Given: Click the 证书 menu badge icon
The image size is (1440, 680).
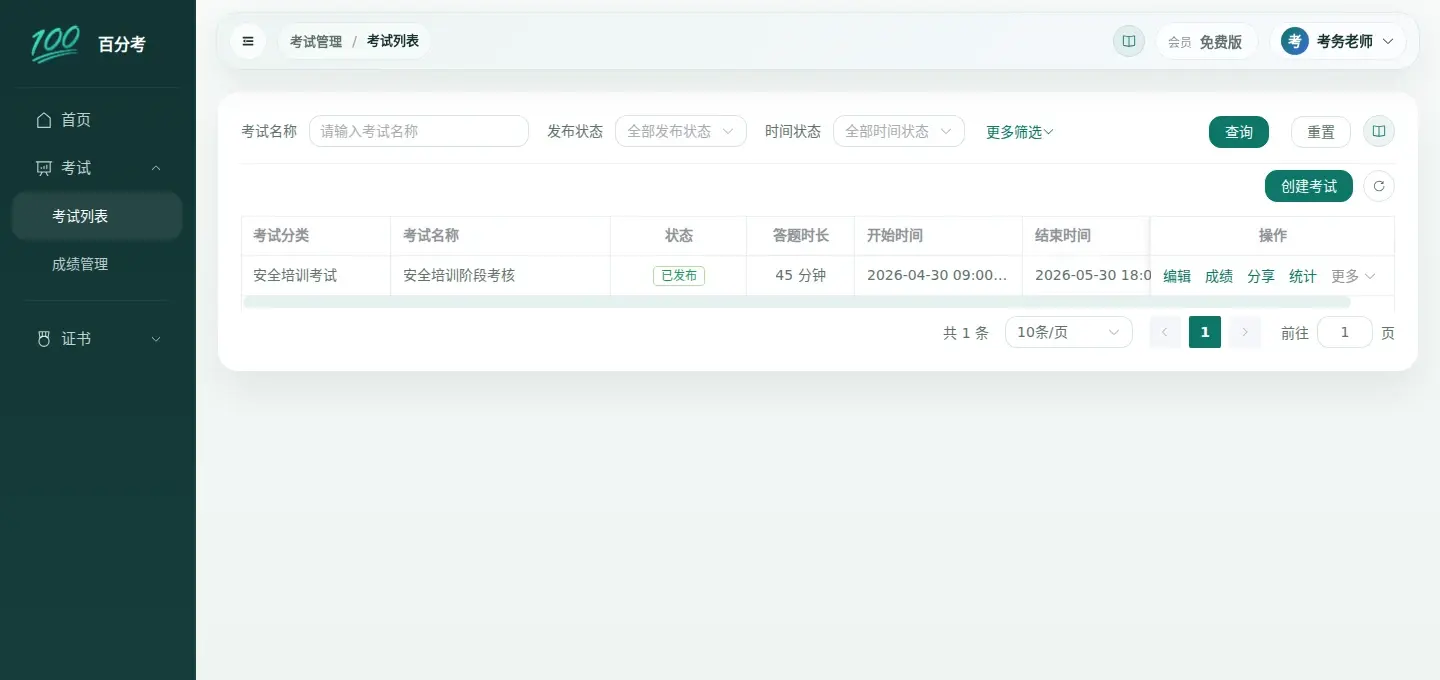Looking at the screenshot, I should point(44,339).
